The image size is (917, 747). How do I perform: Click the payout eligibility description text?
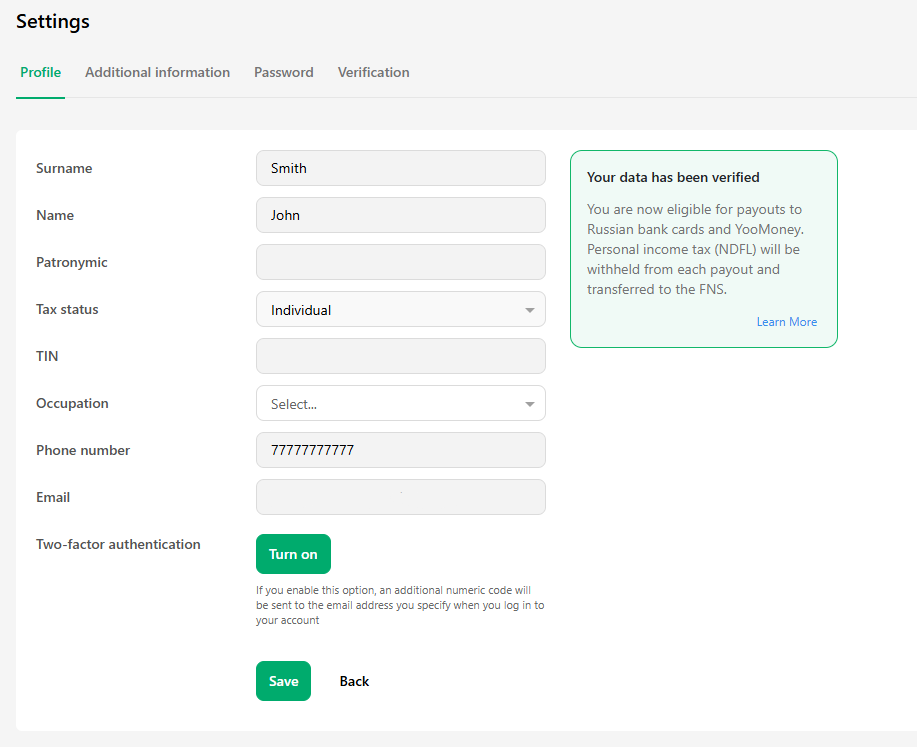click(x=695, y=249)
